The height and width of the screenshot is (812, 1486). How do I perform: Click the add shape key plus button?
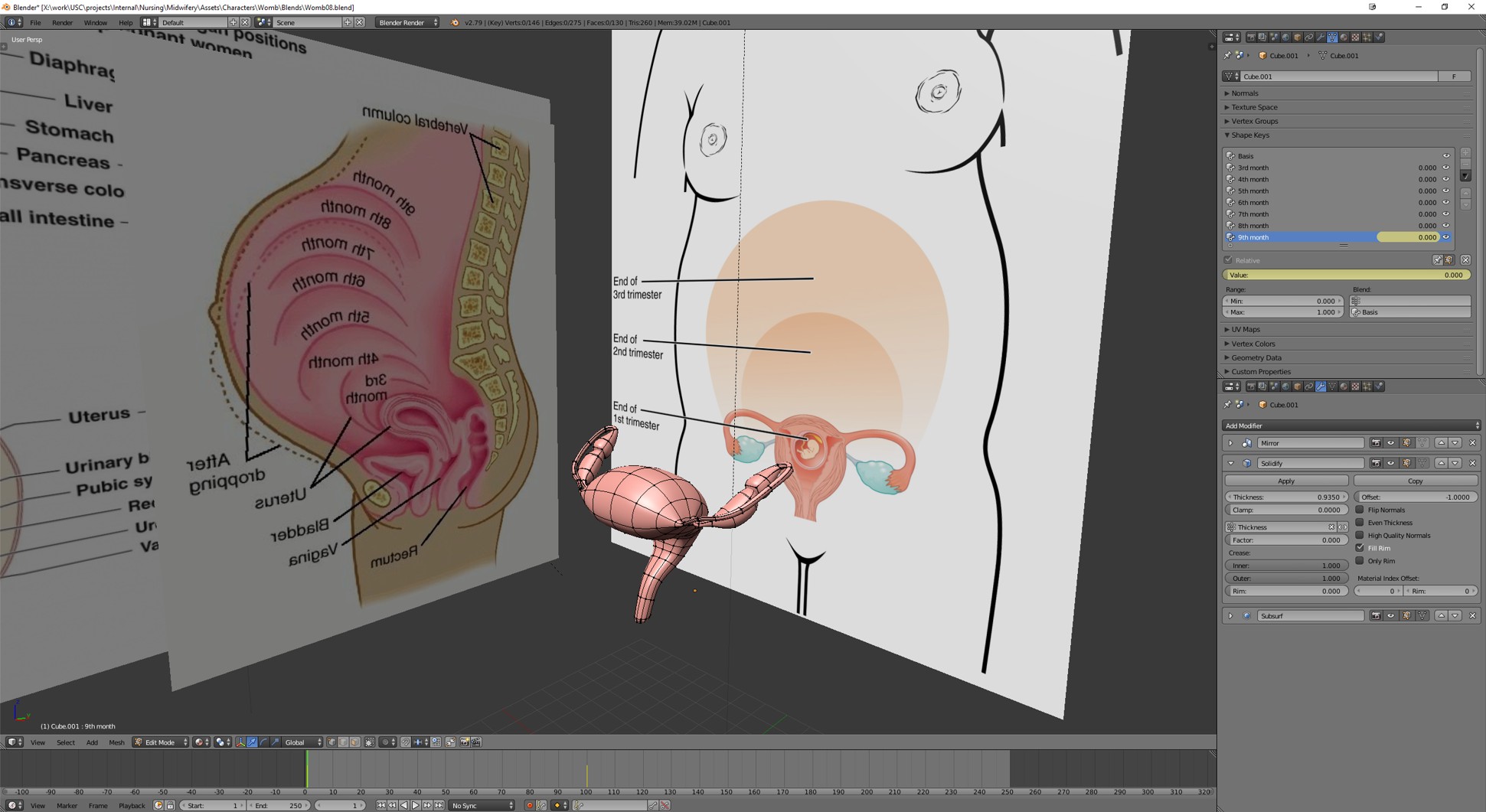[x=1465, y=153]
